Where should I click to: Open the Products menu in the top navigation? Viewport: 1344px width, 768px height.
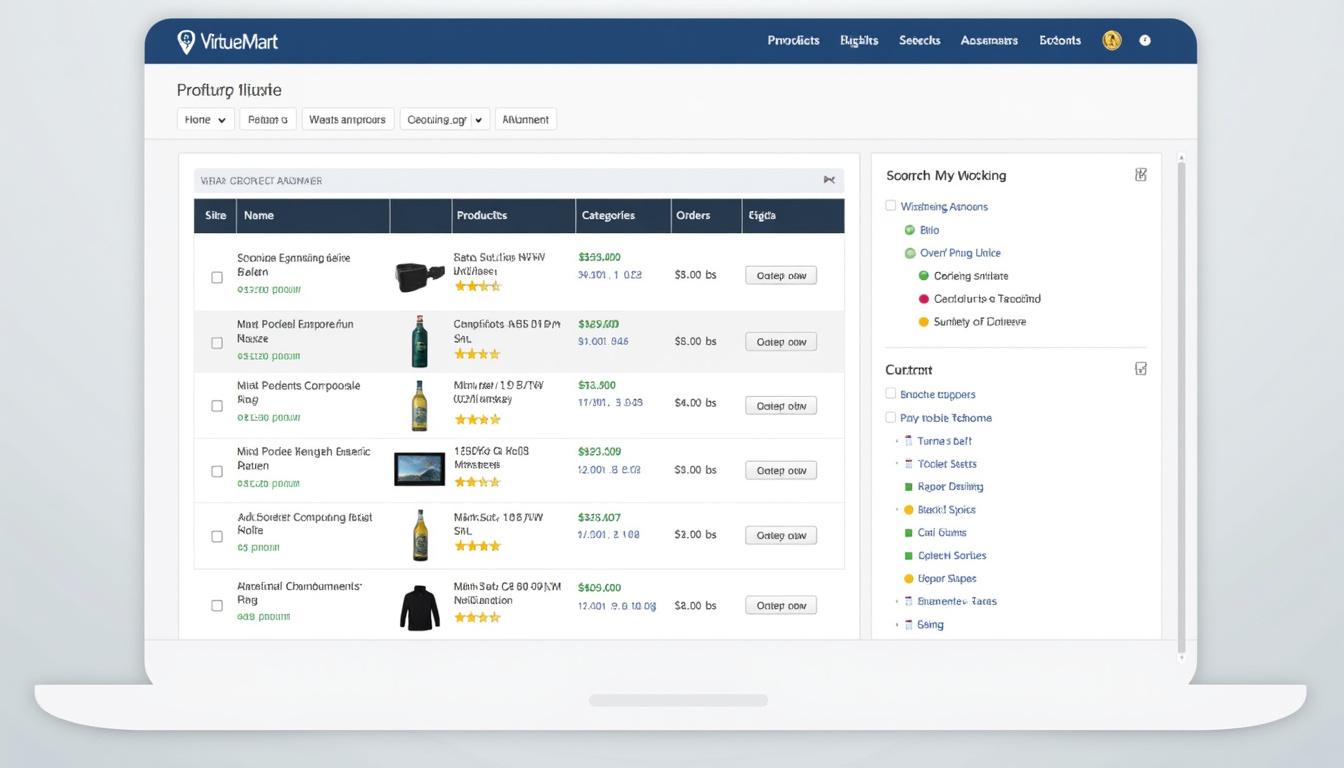point(793,40)
